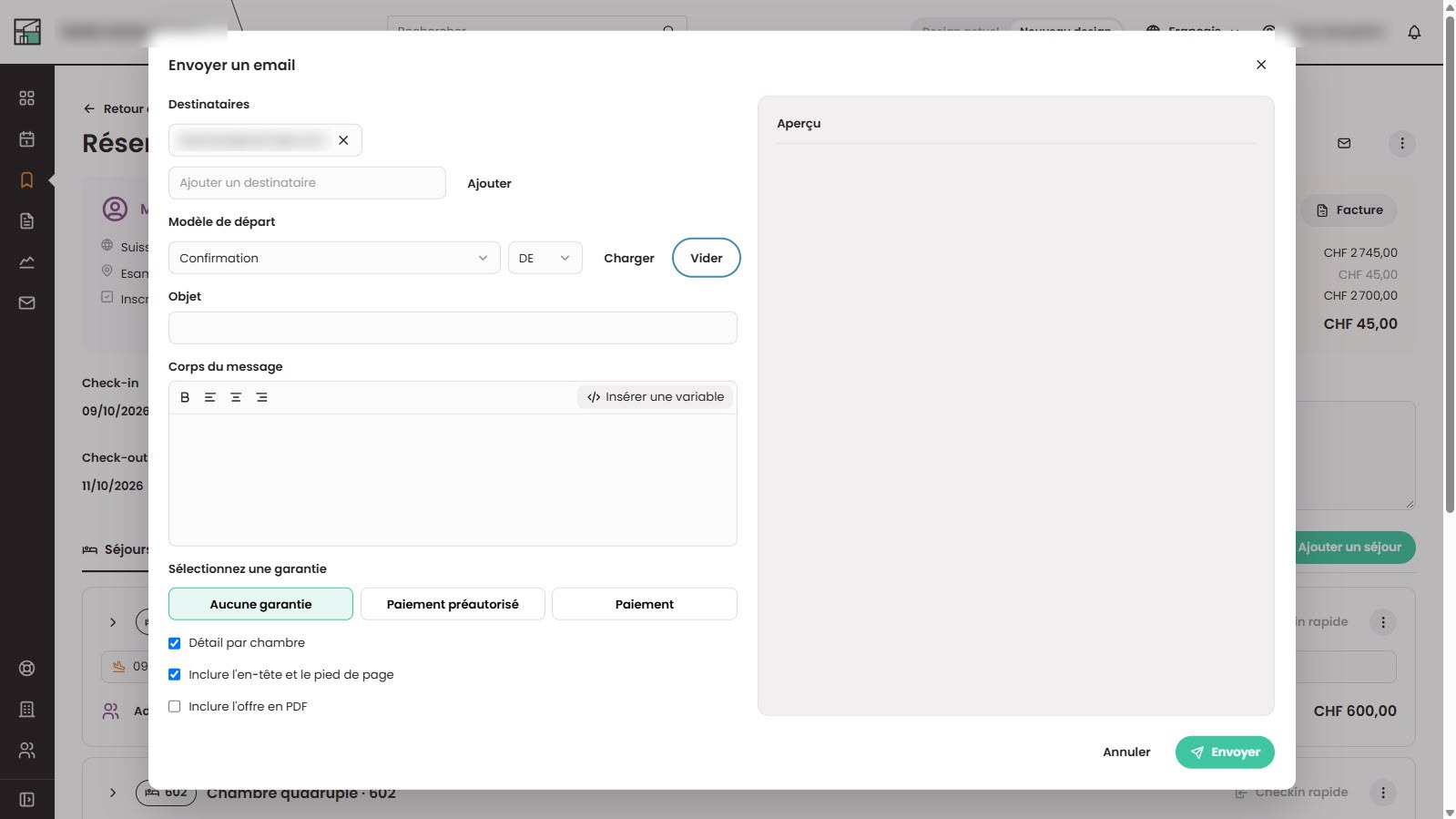Send the email with Envoyer

1225,752
